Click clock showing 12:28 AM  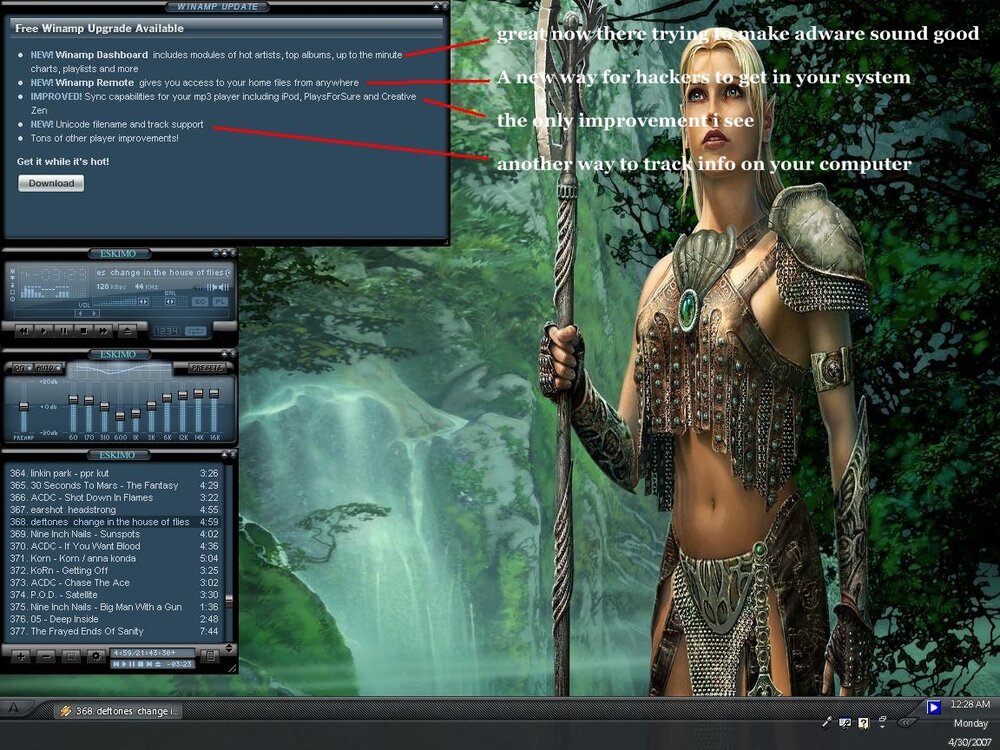coord(970,704)
